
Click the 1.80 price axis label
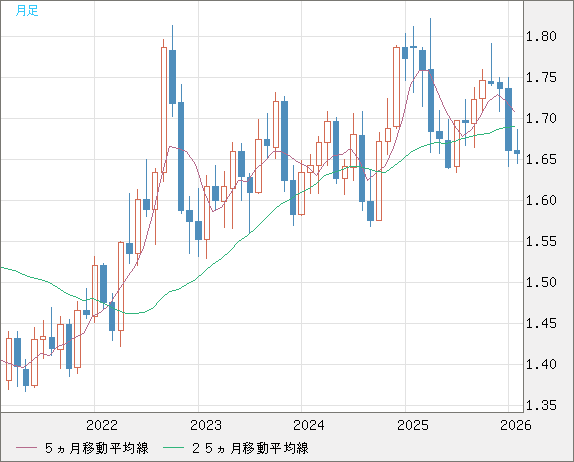(541, 36)
